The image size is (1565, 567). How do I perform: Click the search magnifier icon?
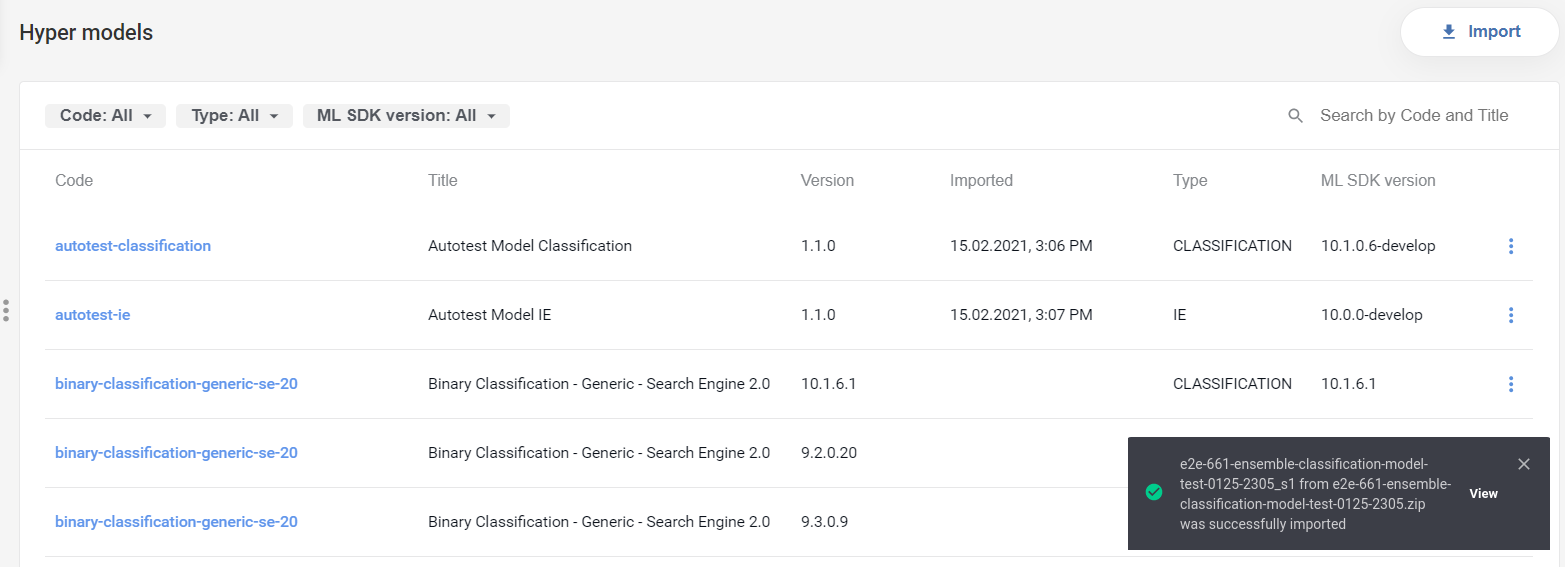[1295, 116]
